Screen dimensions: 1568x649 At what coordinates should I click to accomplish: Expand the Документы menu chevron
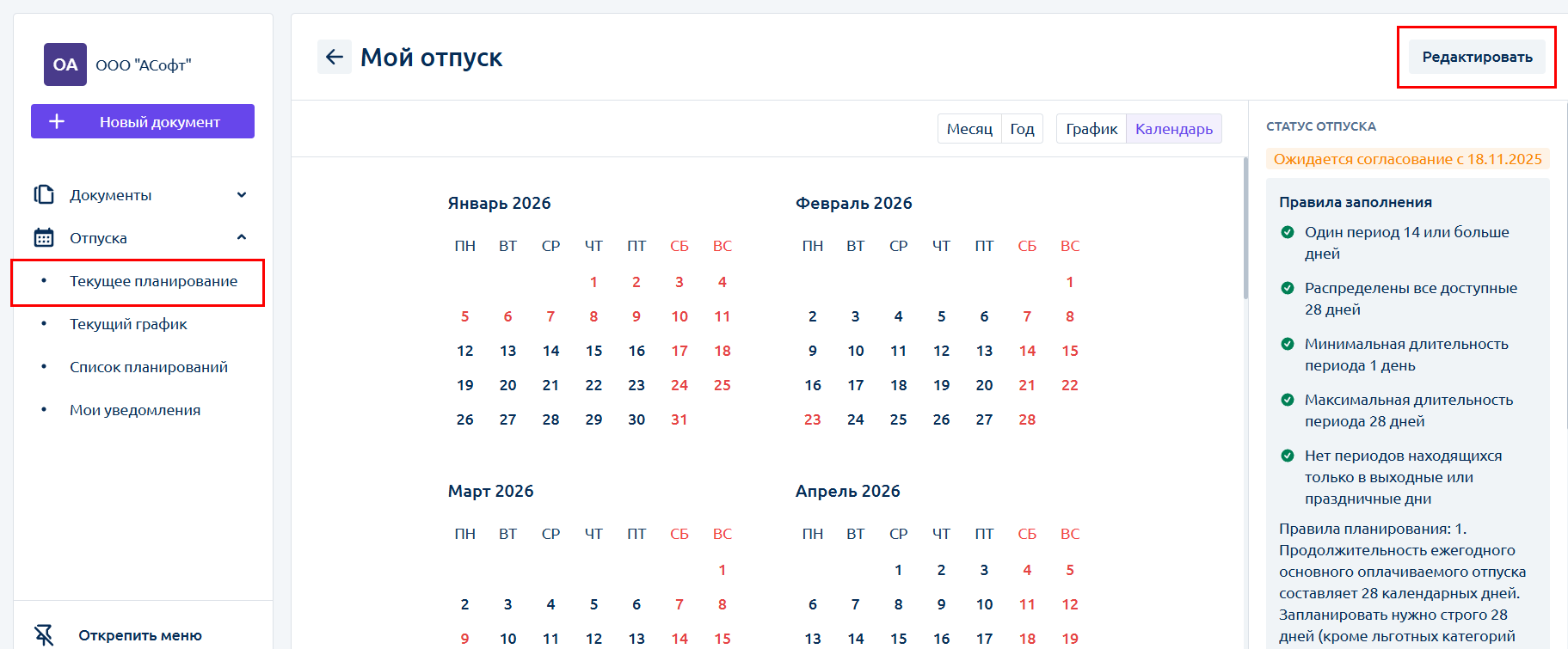(242, 195)
